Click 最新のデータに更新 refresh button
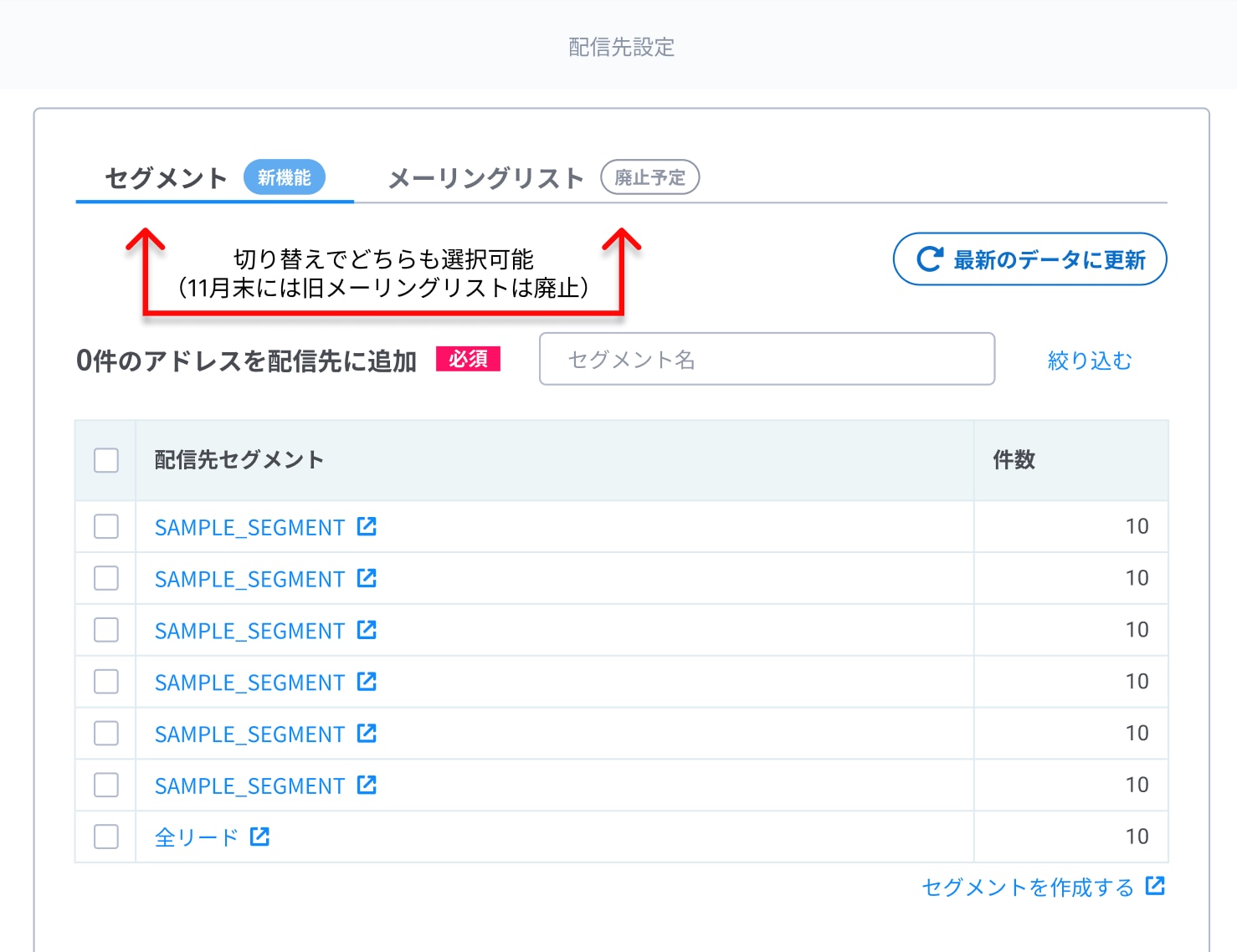This screenshot has height=952, width=1237. [x=1030, y=259]
